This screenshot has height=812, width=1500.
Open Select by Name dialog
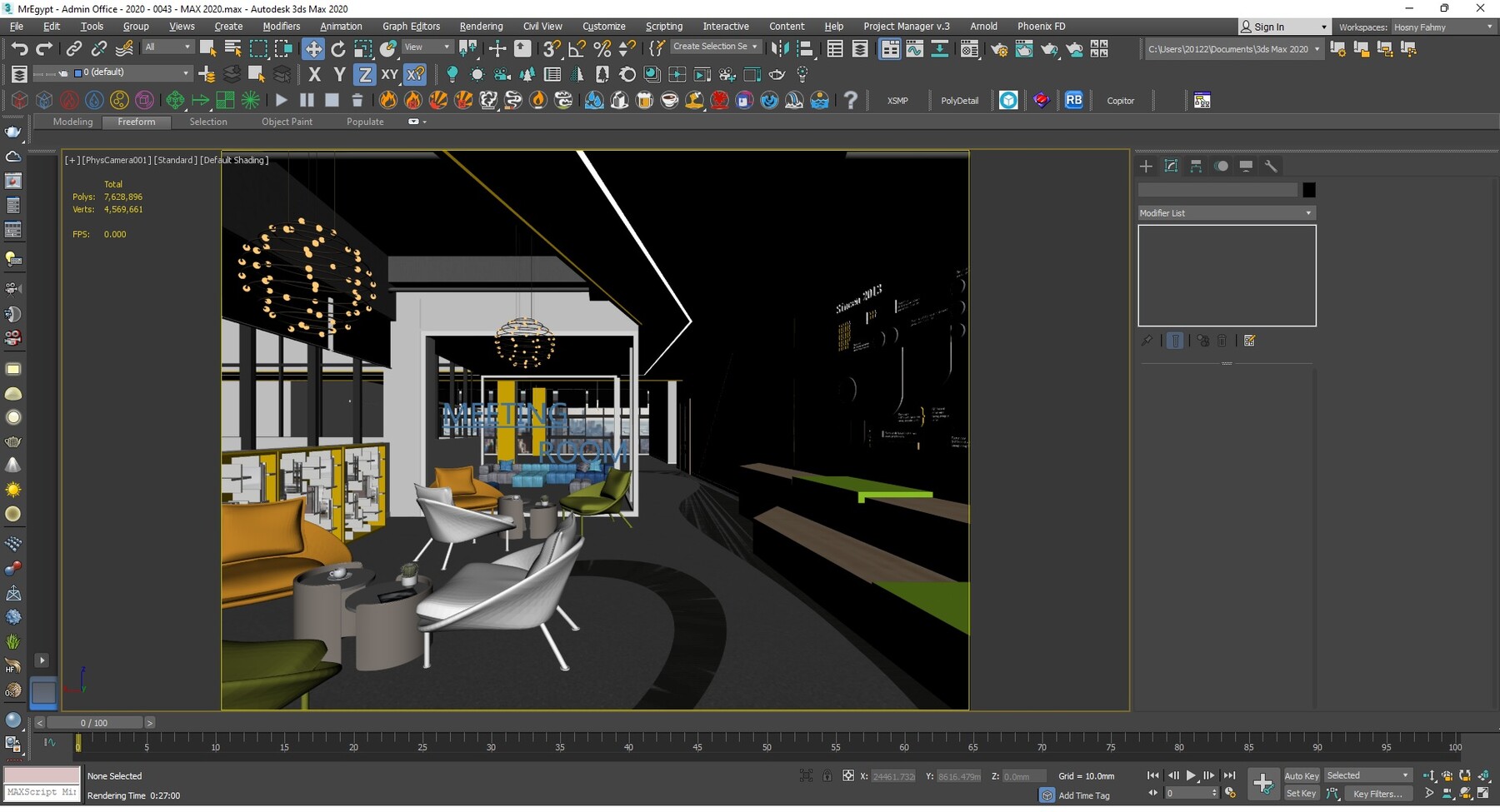(232, 48)
